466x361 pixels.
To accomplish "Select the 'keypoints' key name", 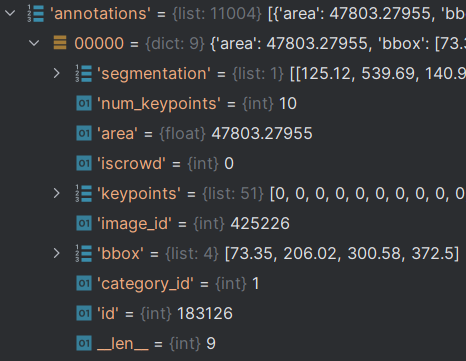I will (139, 194).
